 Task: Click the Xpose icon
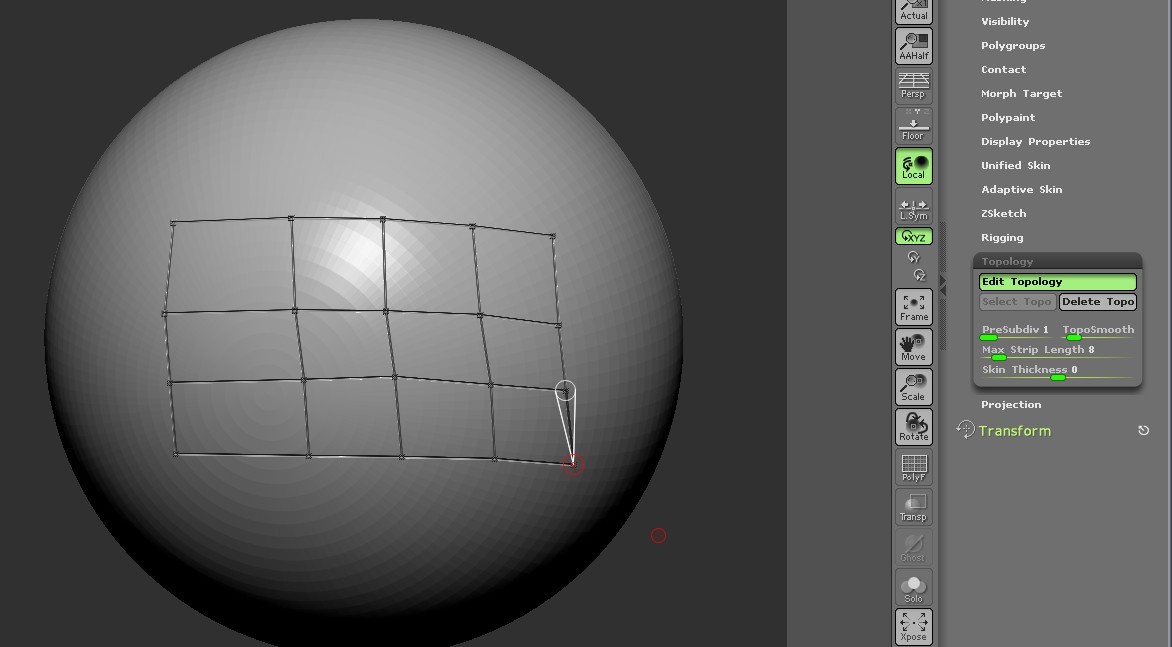tap(913, 626)
